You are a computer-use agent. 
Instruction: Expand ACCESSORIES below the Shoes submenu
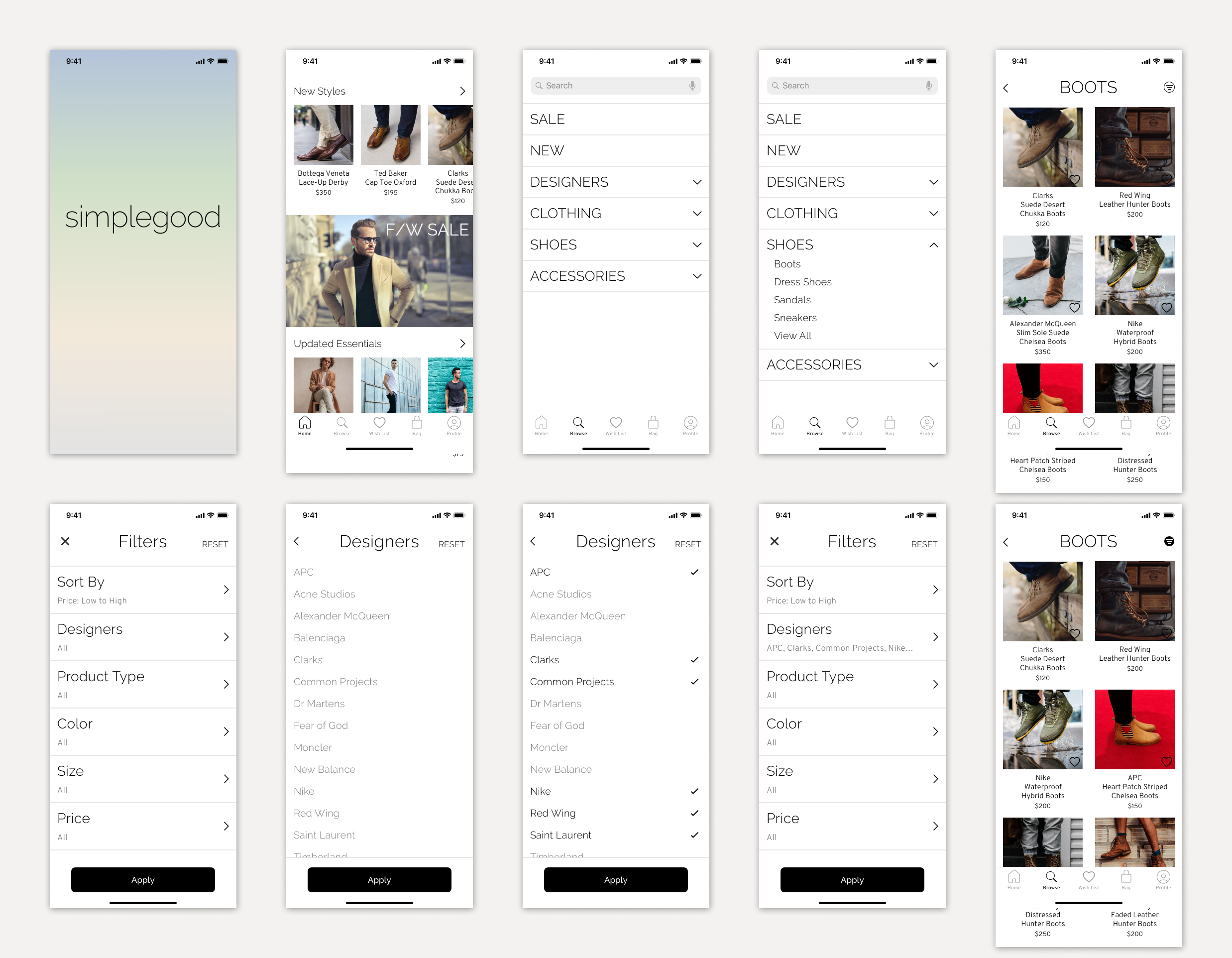[934, 365]
